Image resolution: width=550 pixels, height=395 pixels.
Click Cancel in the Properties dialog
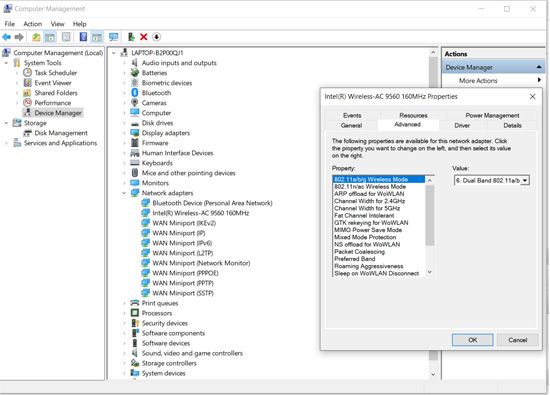pos(517,340)
